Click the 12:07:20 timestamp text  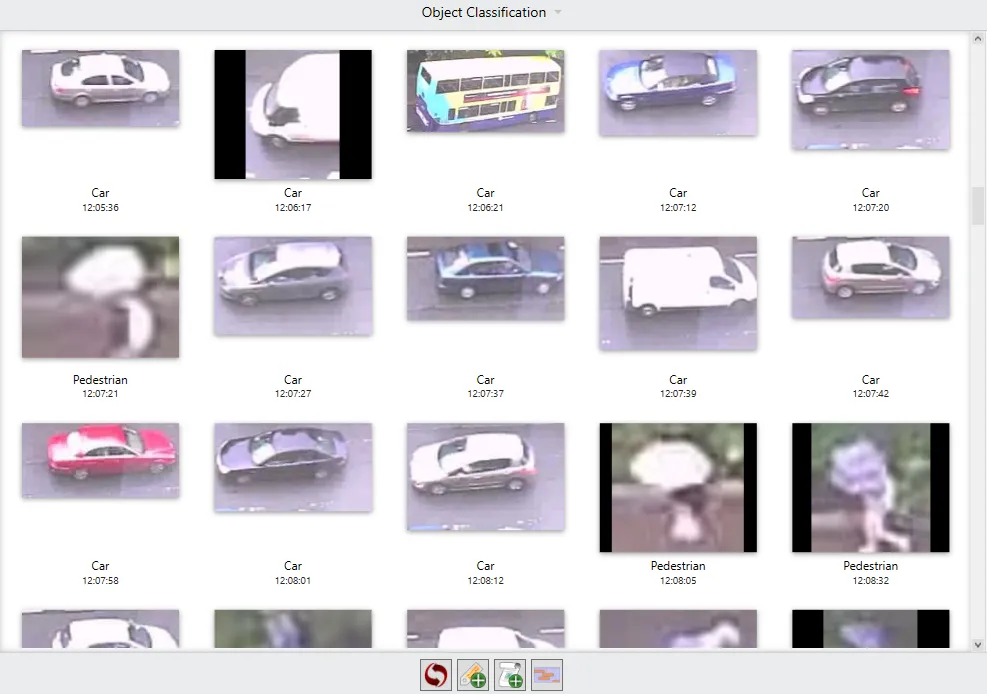pyautogui.click(x=871, y=208)
